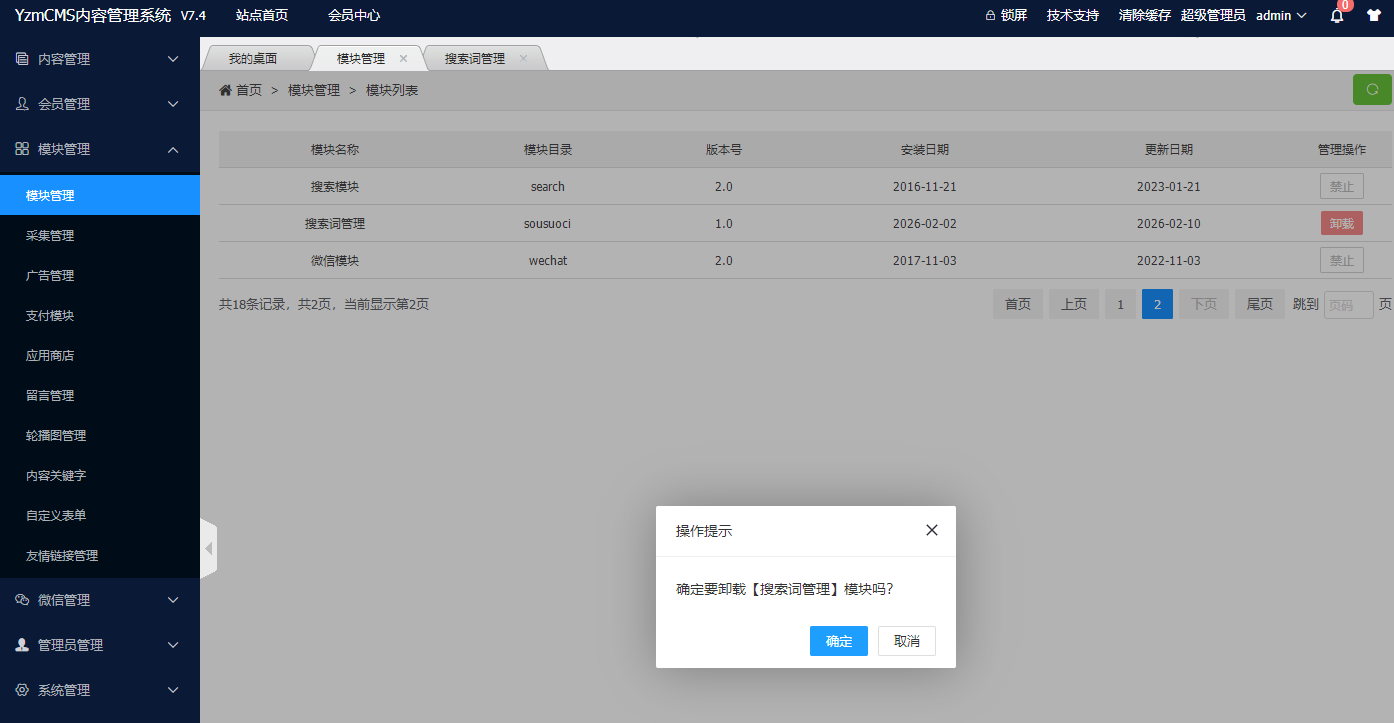Switch to the 我的桌面 tab
This screenshot has height=723, width=1394.
point(254,57)
